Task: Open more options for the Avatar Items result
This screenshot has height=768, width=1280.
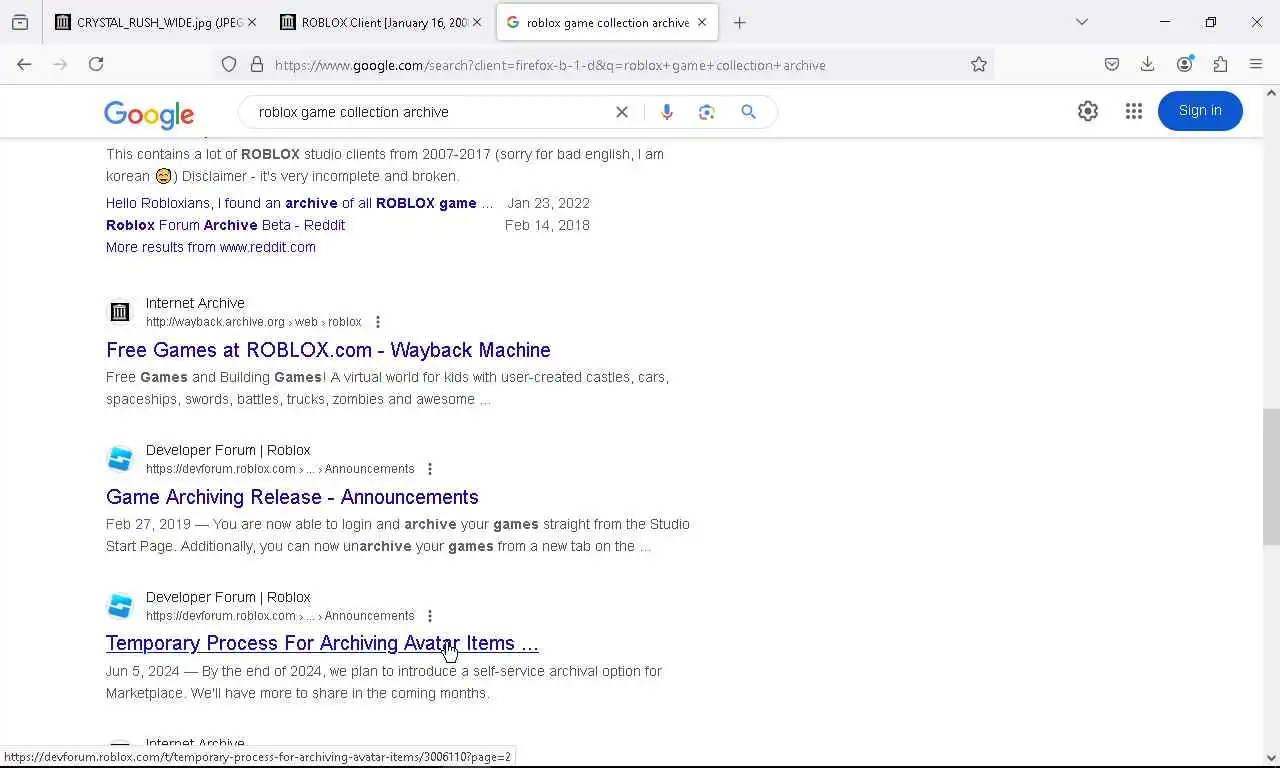Action: (x=430, y=616)
